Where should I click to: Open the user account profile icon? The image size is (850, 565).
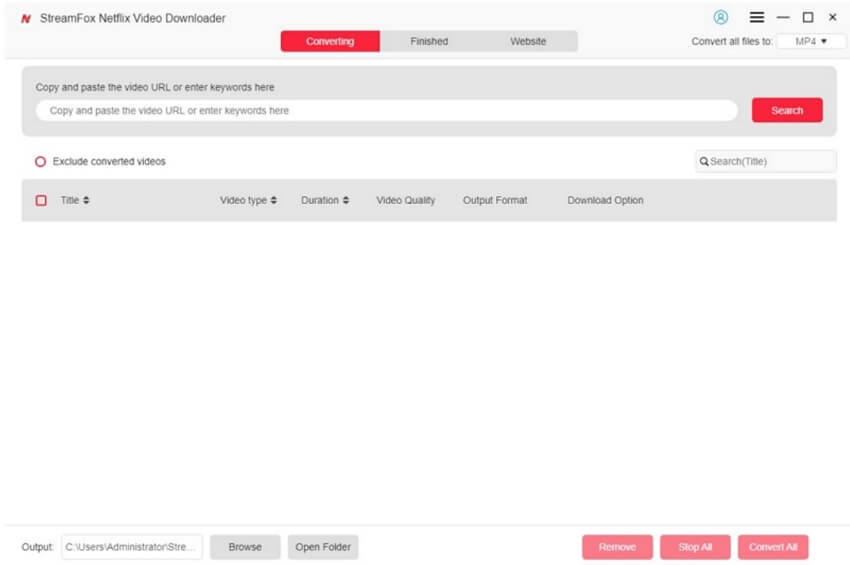click(x=720, y=17)
